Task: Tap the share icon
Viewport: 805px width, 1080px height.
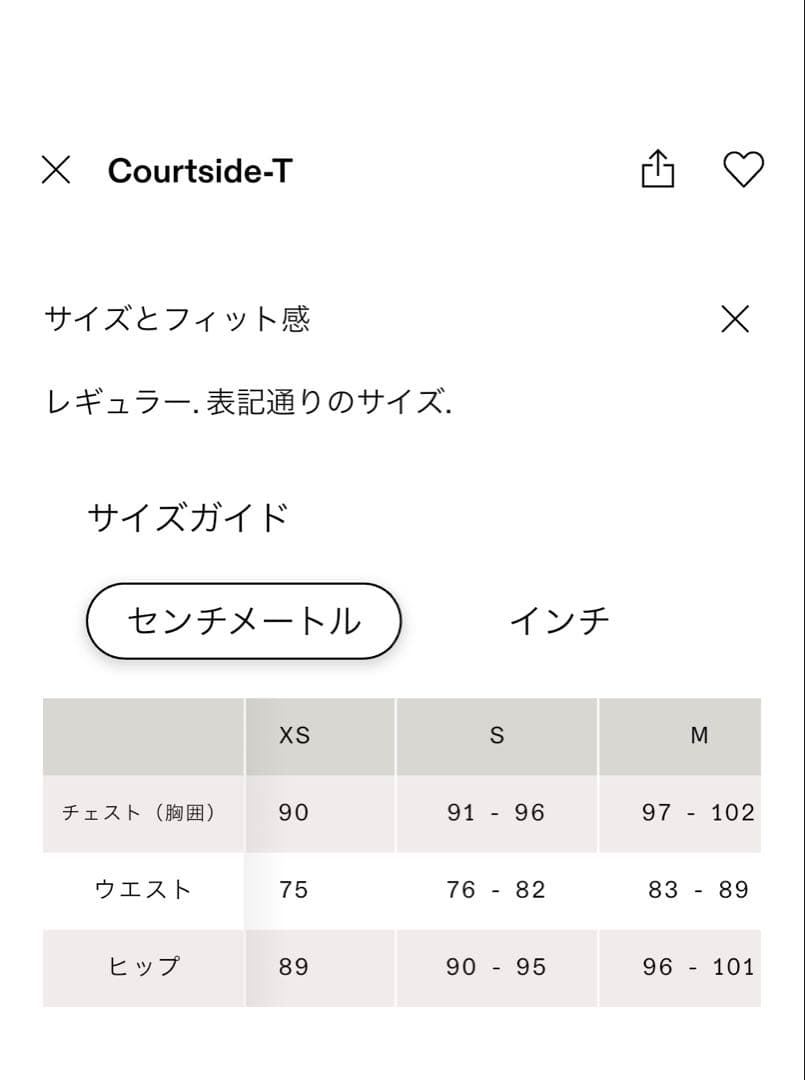Action: (x=658, y=170)
